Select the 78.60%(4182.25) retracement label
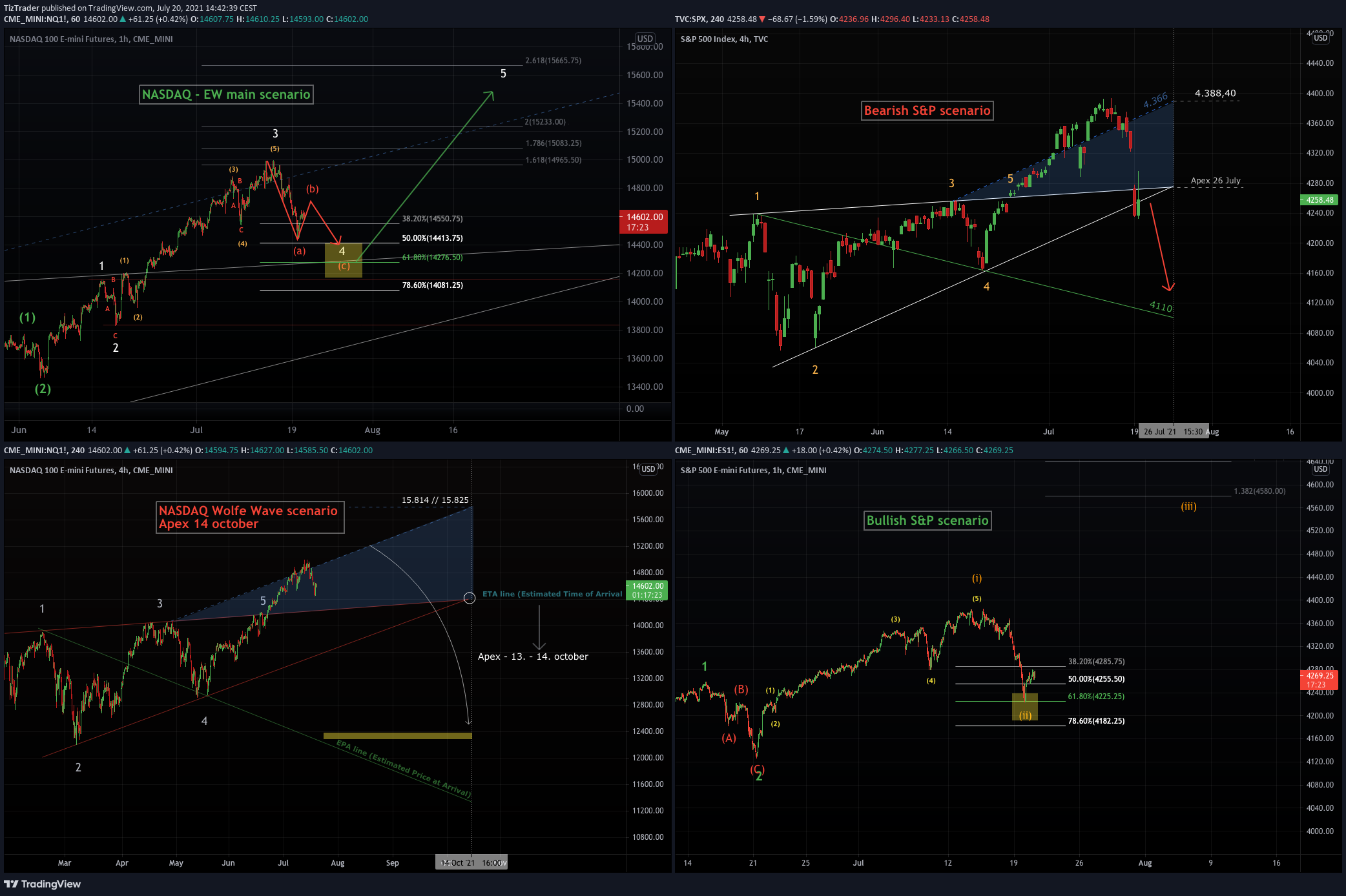Screen dimensions: 1346x896 (x=1096, y=721)
